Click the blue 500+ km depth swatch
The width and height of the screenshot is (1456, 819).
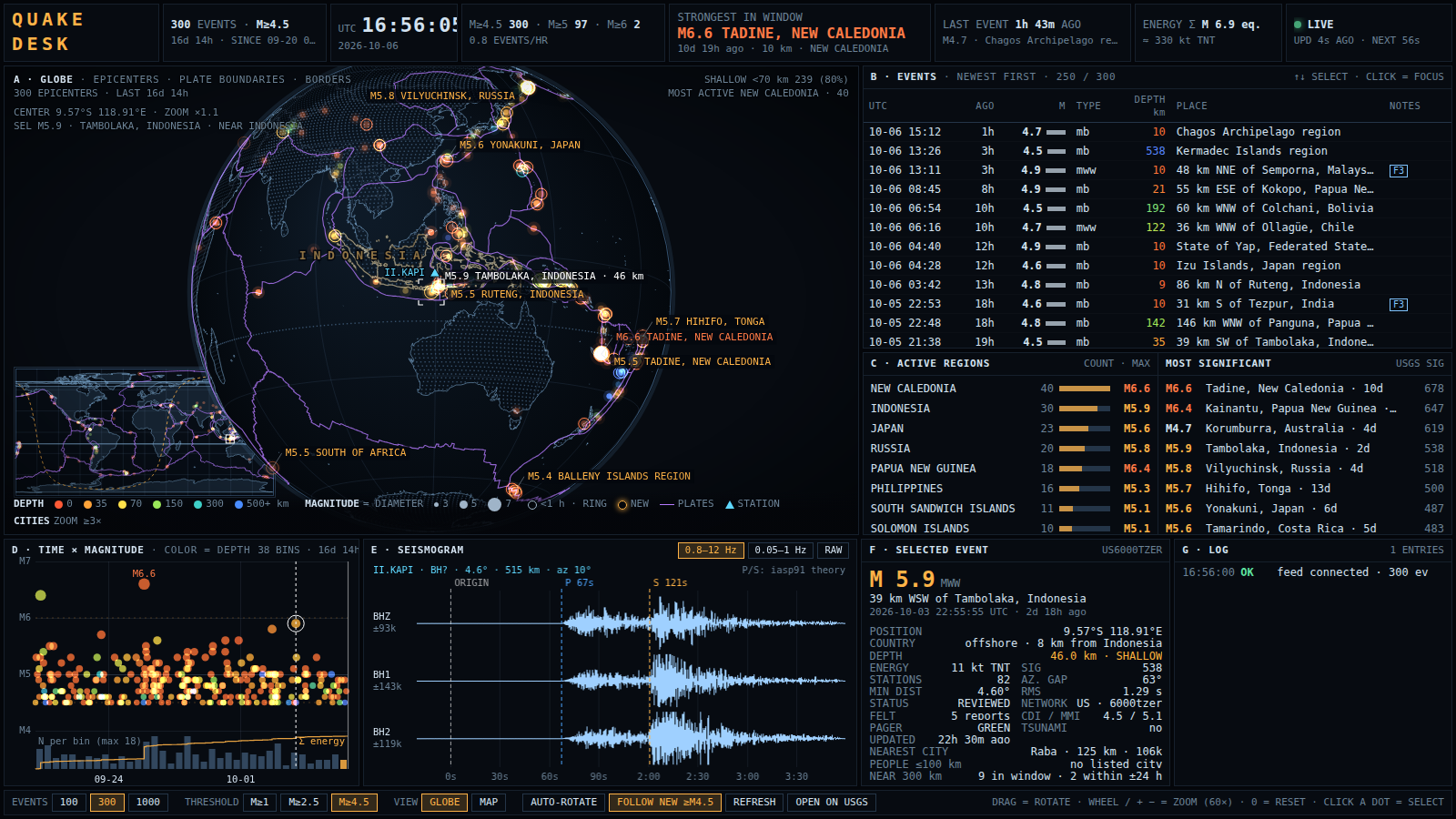tap(238, 504)
